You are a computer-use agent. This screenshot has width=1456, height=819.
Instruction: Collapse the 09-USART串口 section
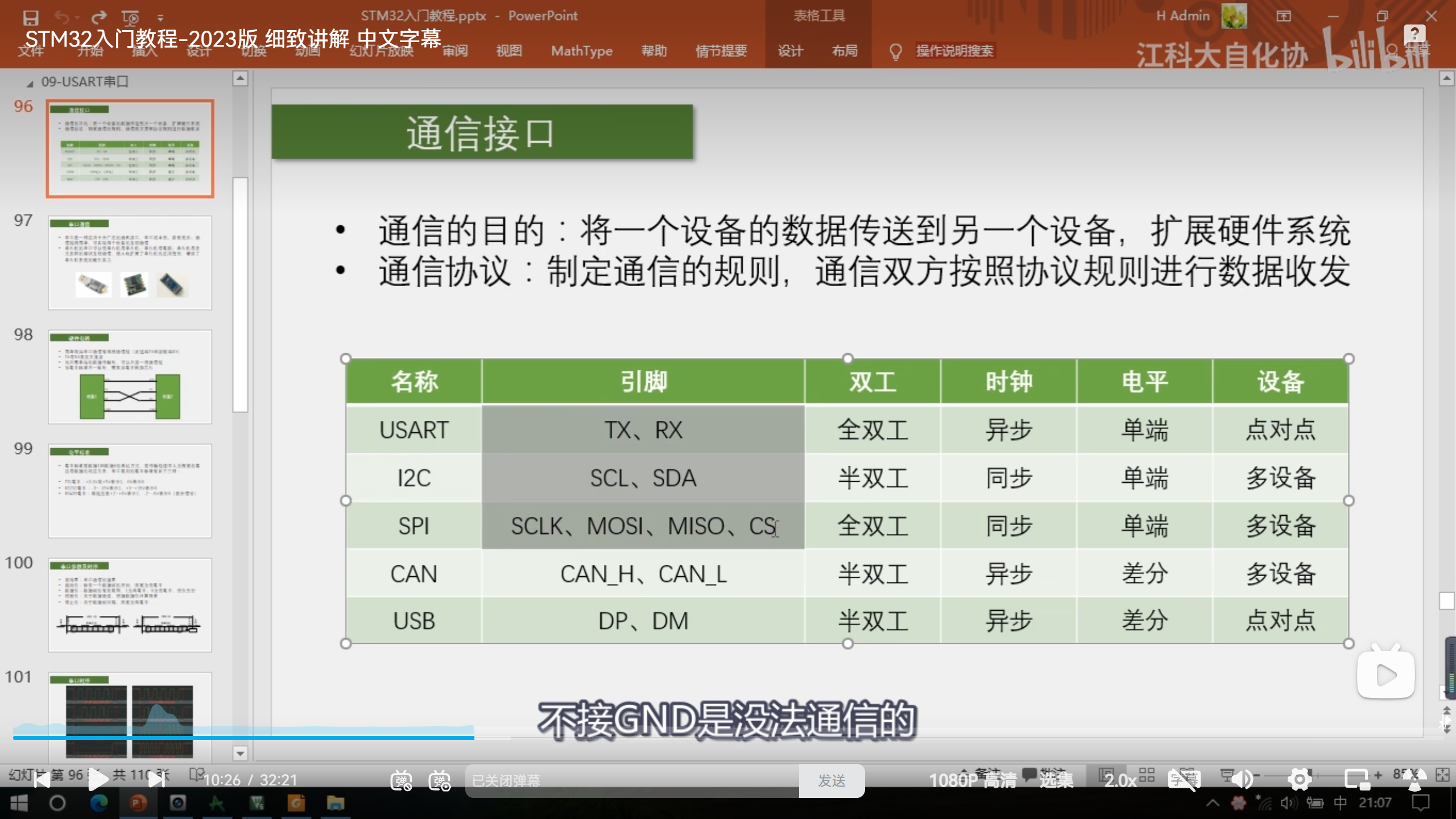click(30, 83)
